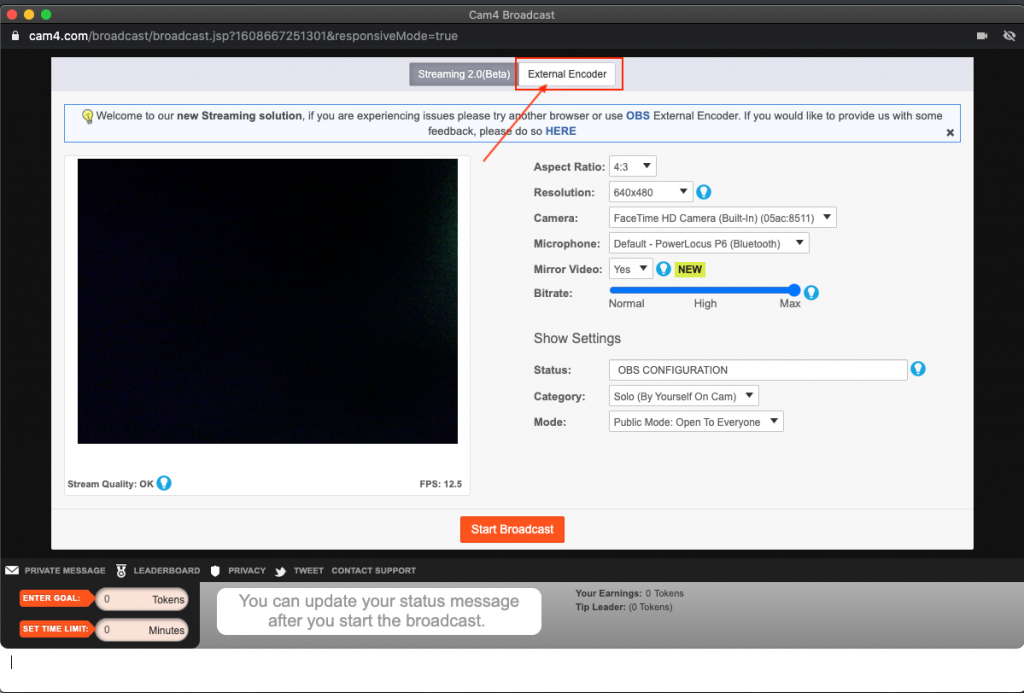
Task: Click the Status field help lightbulb icon
Action: [918, 369]
